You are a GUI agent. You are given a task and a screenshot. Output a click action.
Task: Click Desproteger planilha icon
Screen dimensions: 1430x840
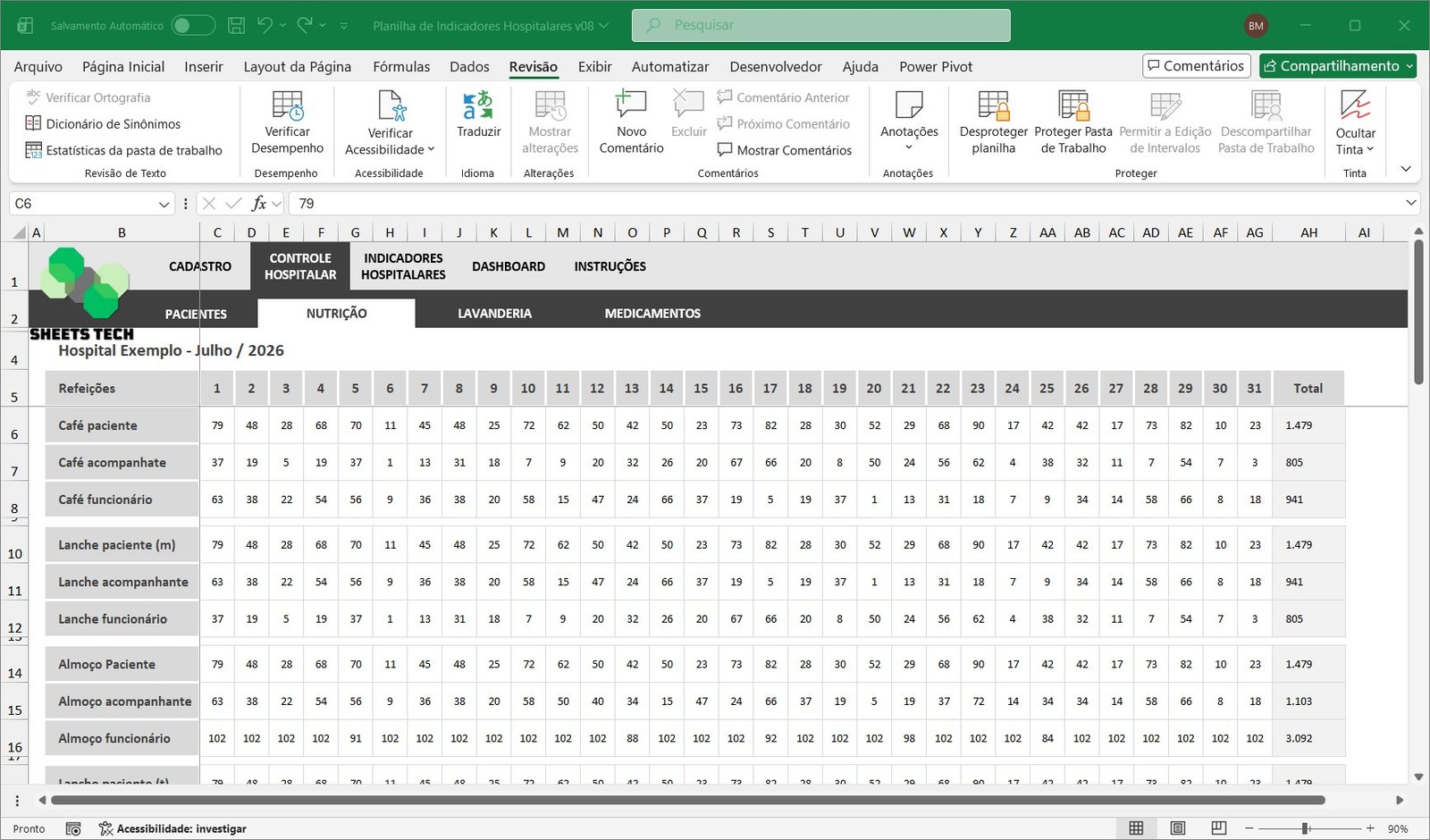pyautogui.click(x=993, y=106)
